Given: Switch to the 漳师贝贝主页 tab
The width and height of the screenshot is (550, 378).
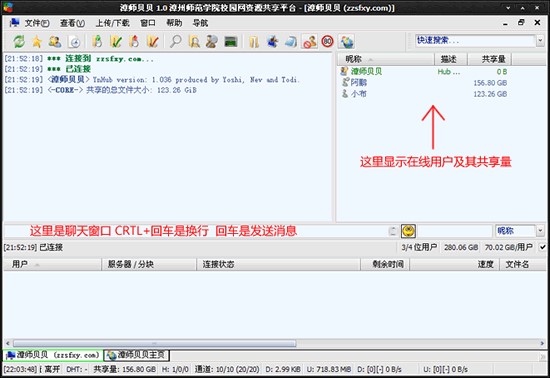Looking at the screenshot, I should [137, 355].
